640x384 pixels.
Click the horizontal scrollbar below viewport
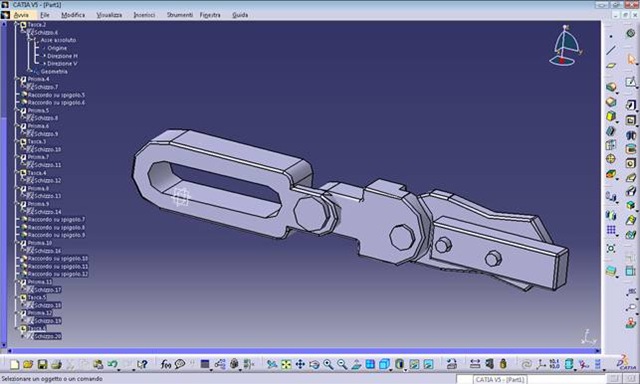pyautogui.click(x=304, y=351)
